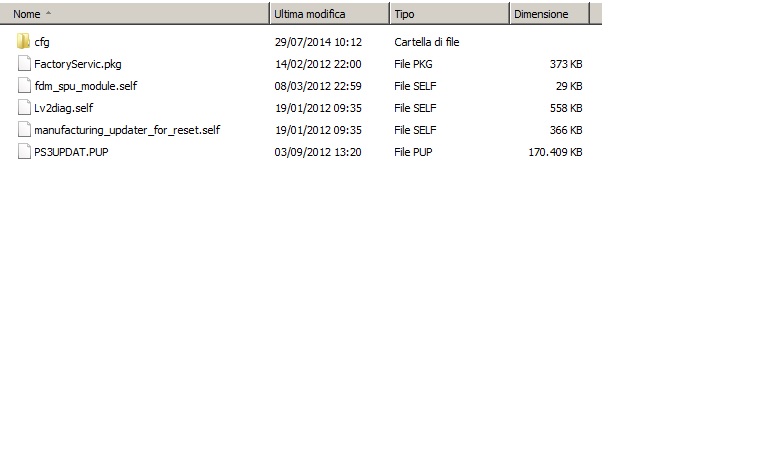Click the Lv2diag.self file icon

click(24, 108)
